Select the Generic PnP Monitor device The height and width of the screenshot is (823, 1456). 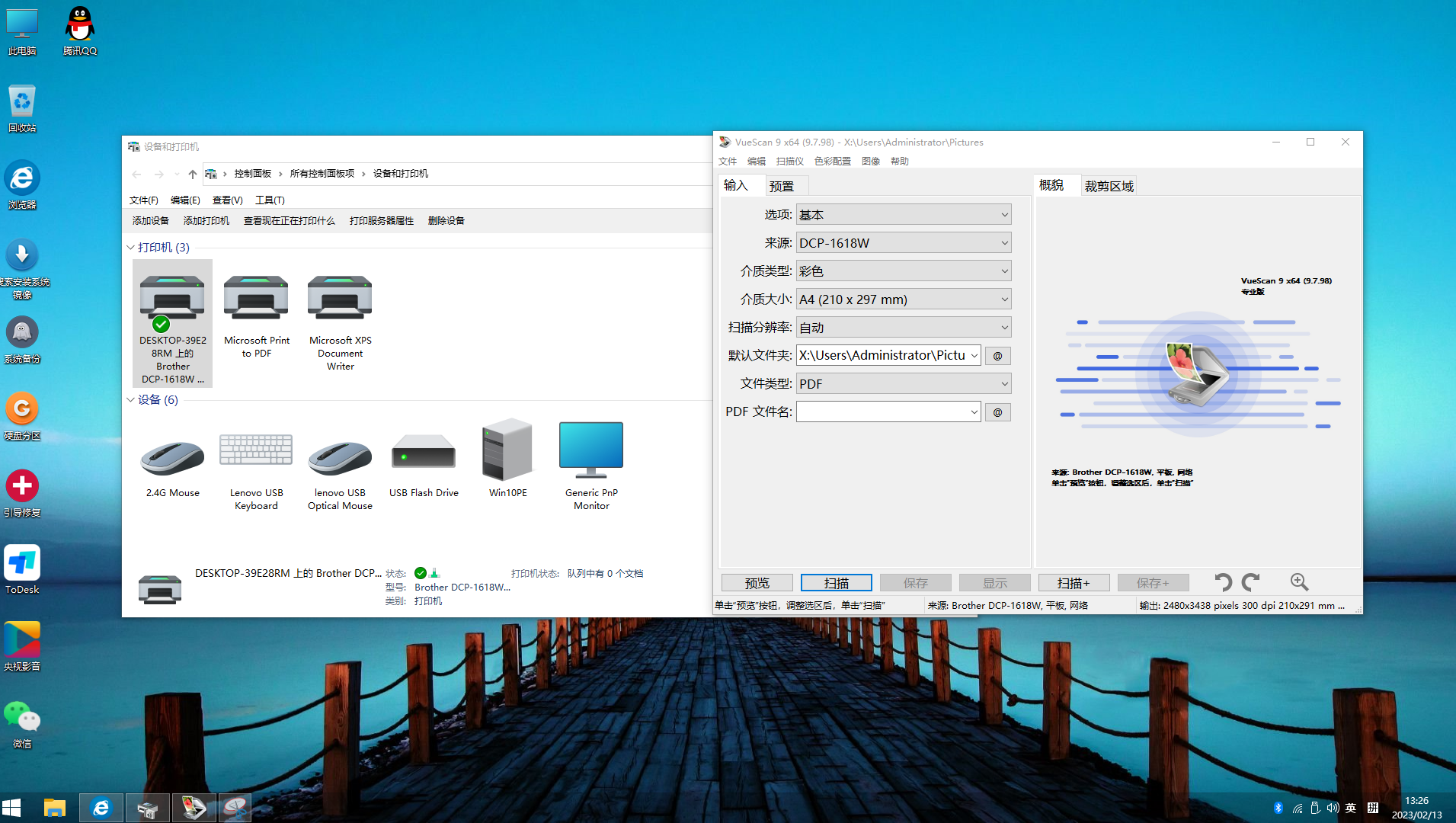pos(591,466)
